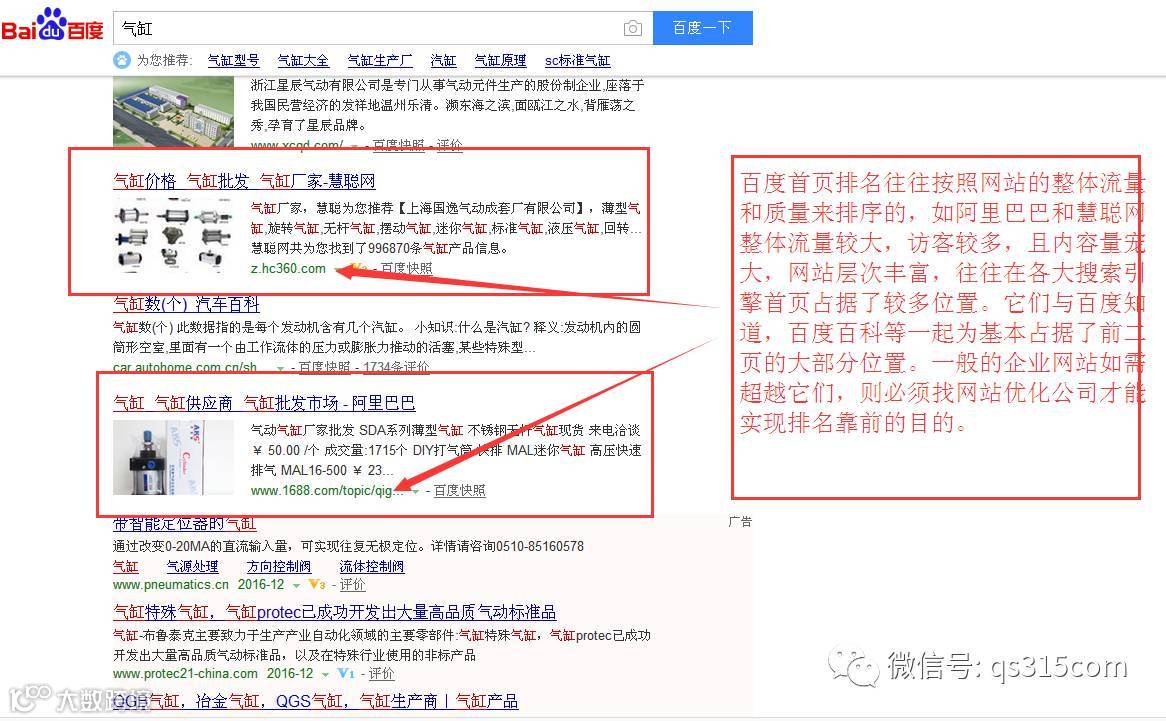Open the cylinder thumbnail for the 阿里巴巴 result

[x=173, y=458]
